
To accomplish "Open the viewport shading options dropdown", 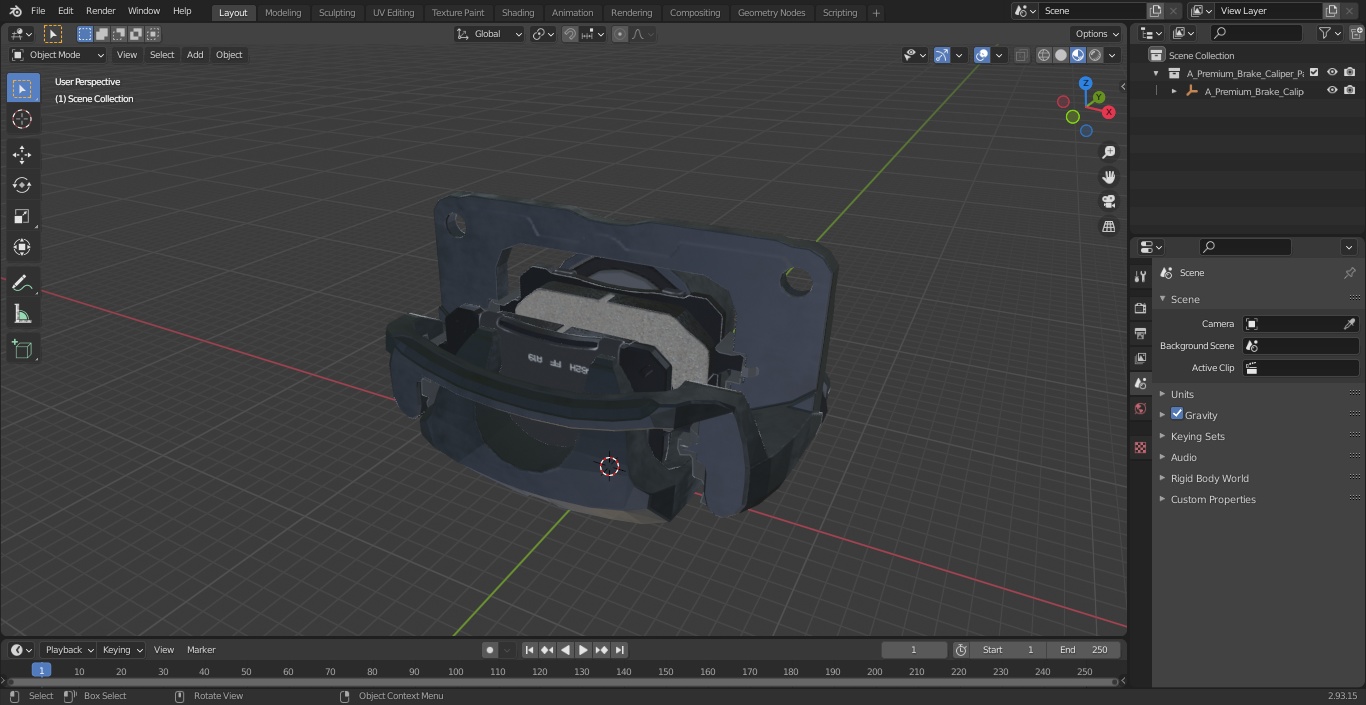I will [1112, 55].
